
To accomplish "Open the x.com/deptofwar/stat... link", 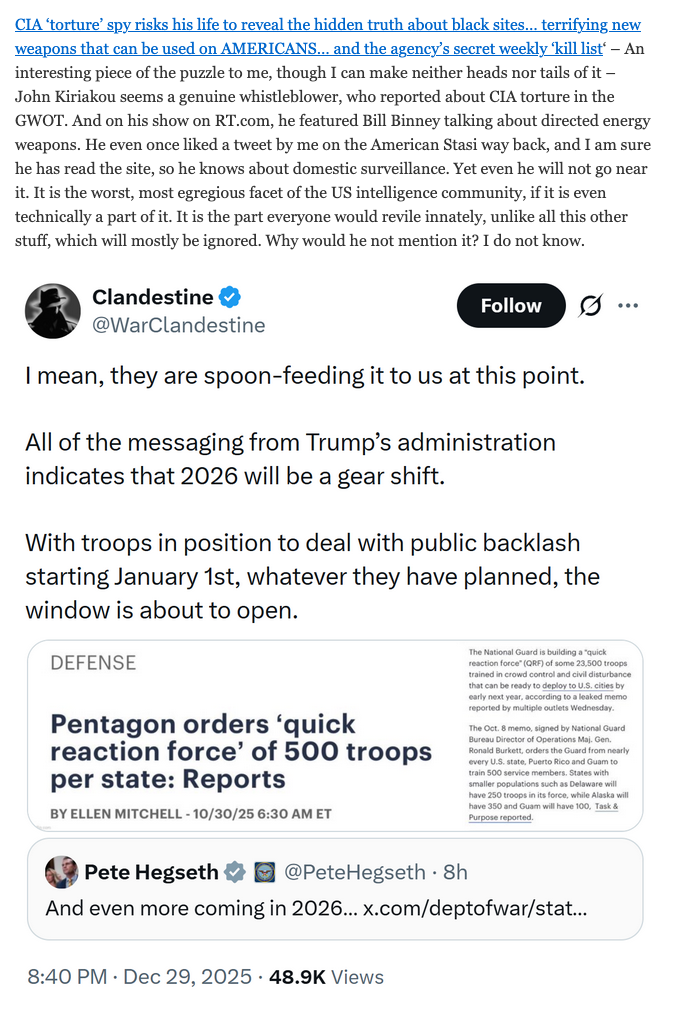I will [474, 909].
